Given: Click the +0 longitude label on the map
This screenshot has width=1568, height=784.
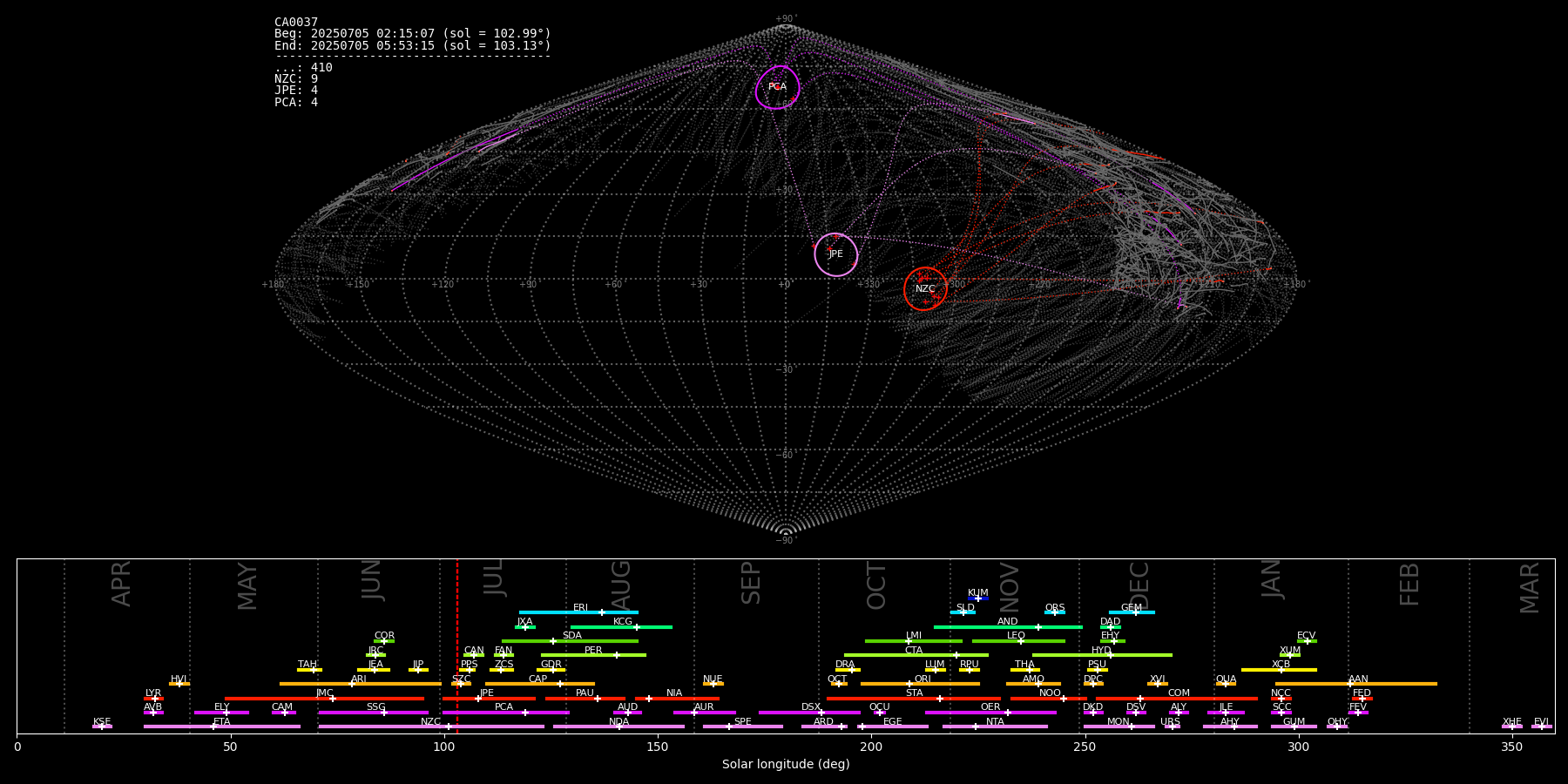Looking at the screenshot, I should (x=784, y=284).
